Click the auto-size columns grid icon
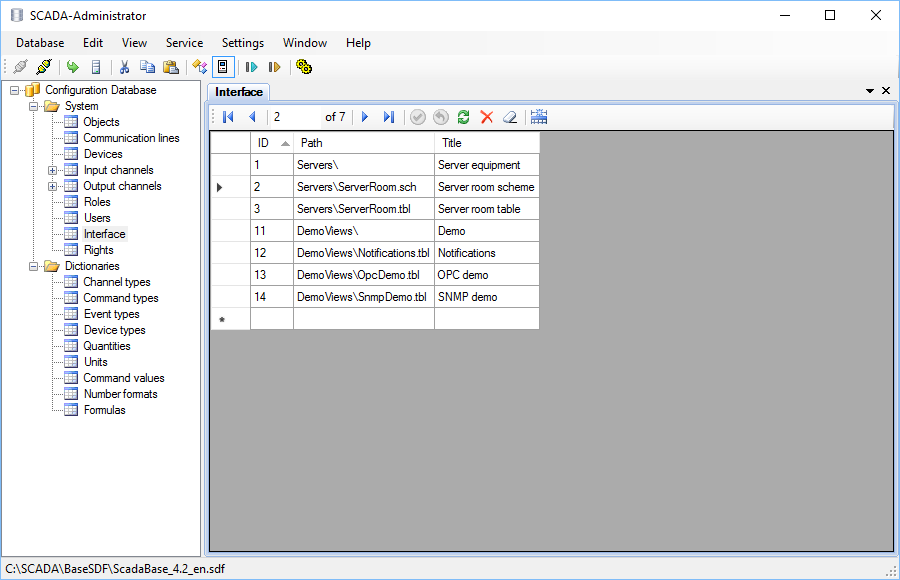 (x=539, y=117)
